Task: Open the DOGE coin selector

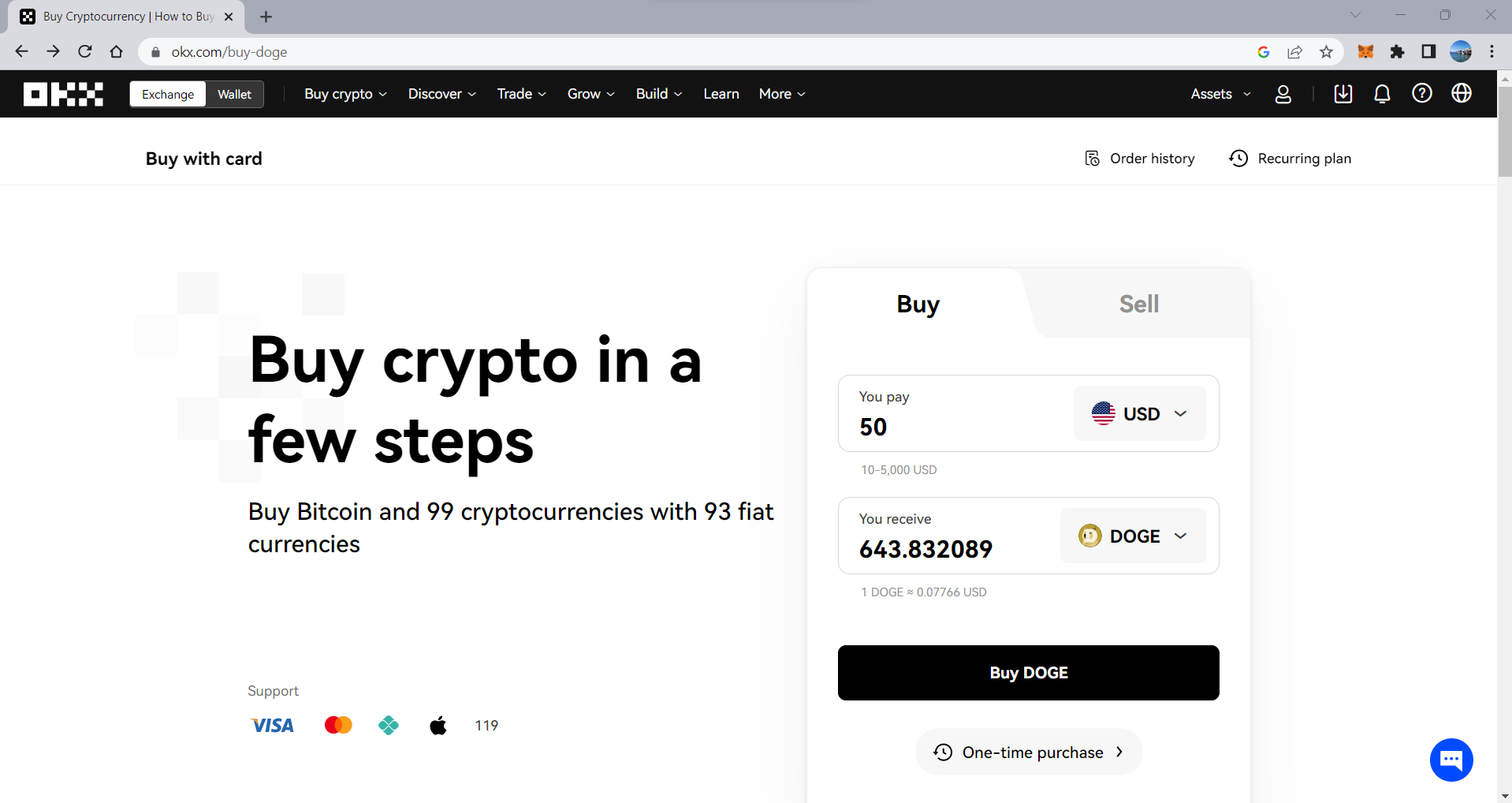Action: point(1133,536)
